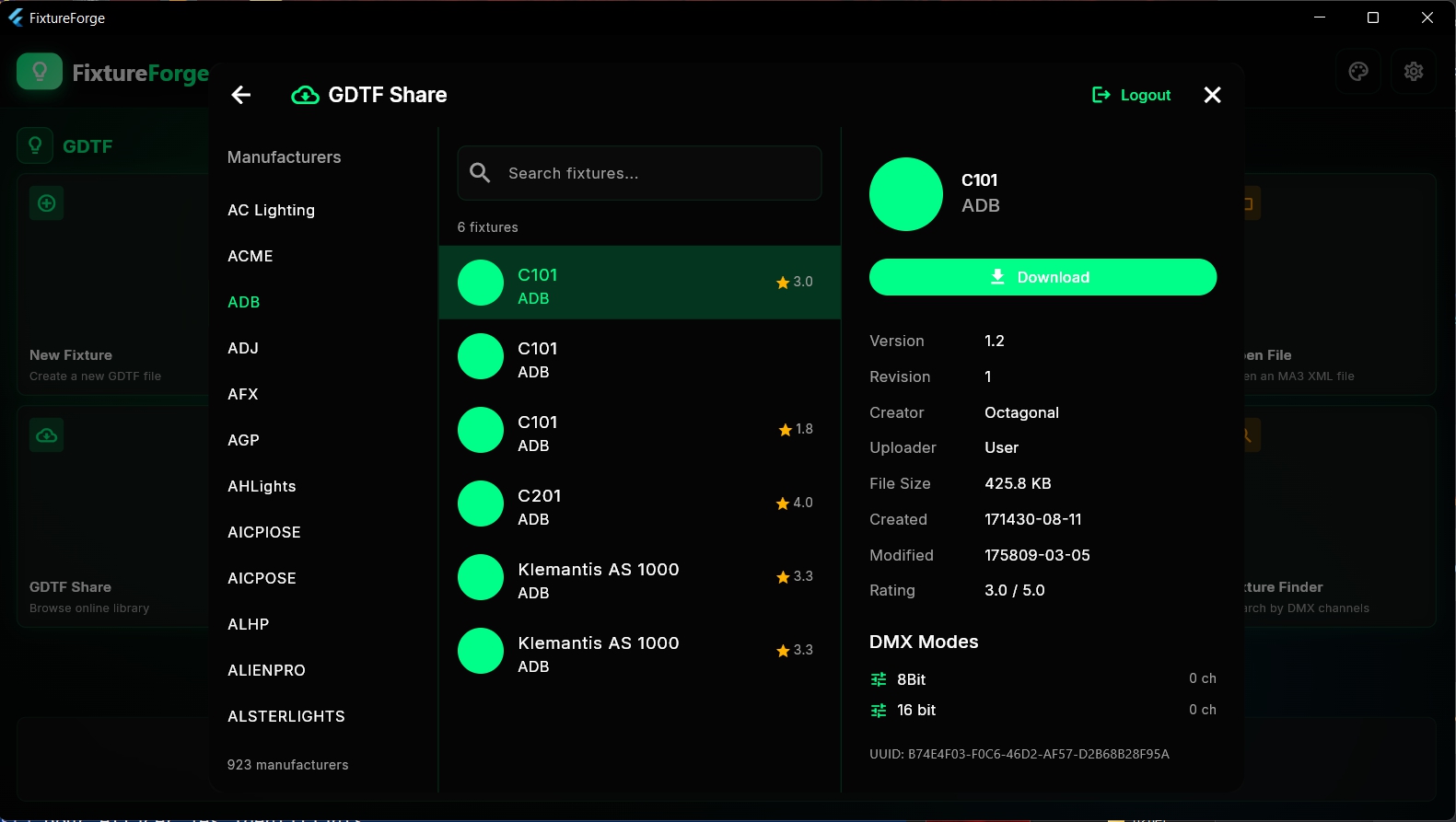Select ACME manufacturer
The image size is (1456, 822).
click(250, 256)
